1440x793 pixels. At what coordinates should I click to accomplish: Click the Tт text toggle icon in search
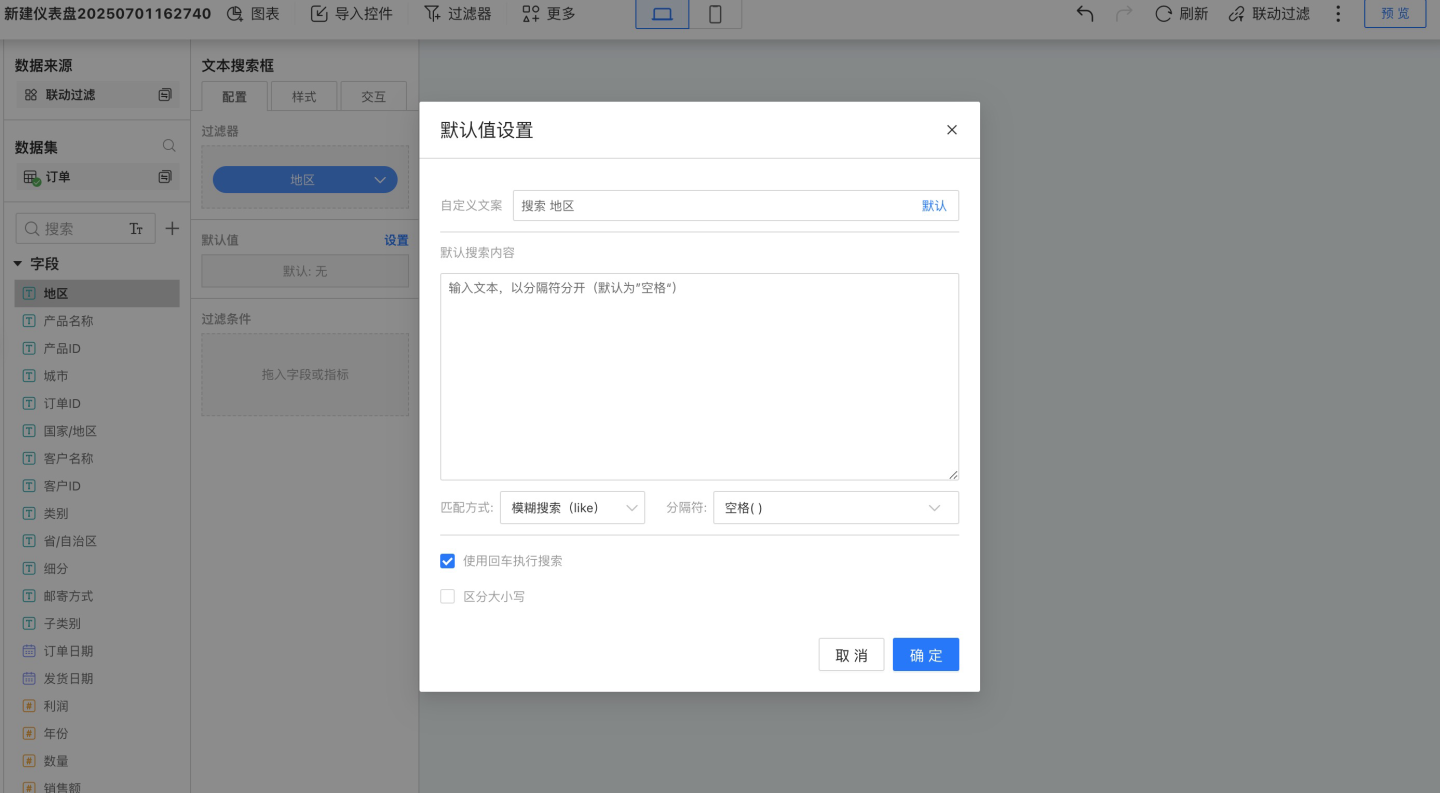pos(137,229)
